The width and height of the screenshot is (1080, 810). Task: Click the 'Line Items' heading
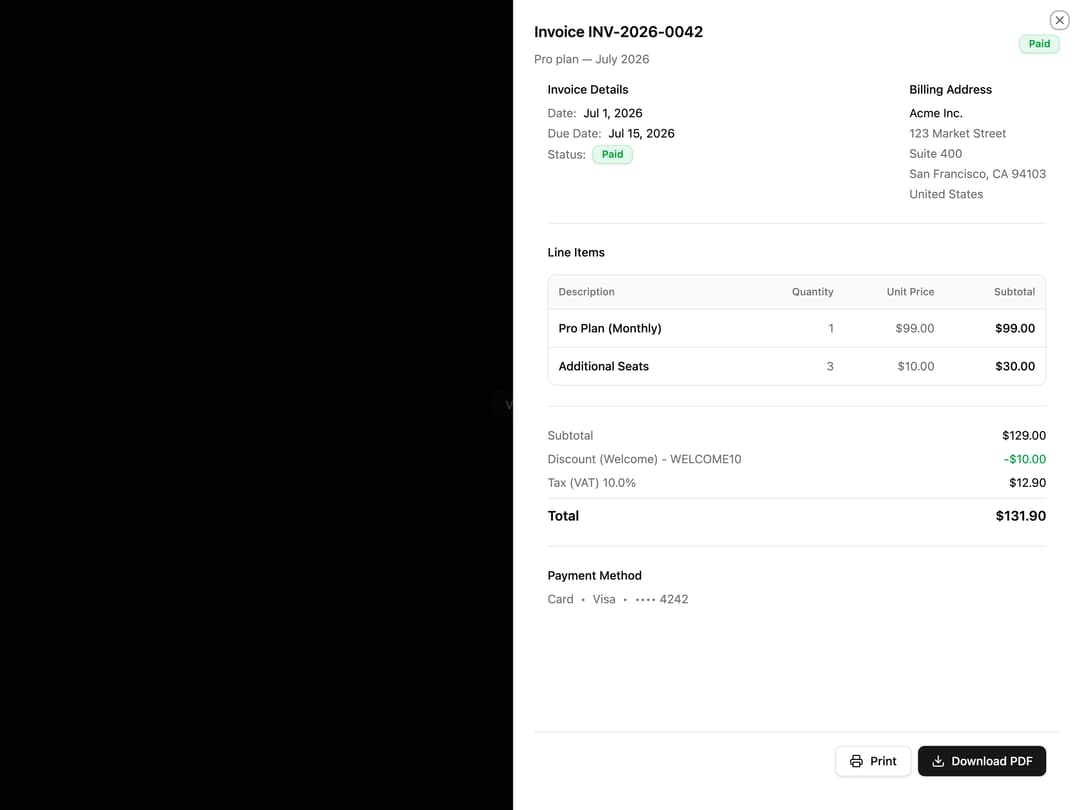576,253
